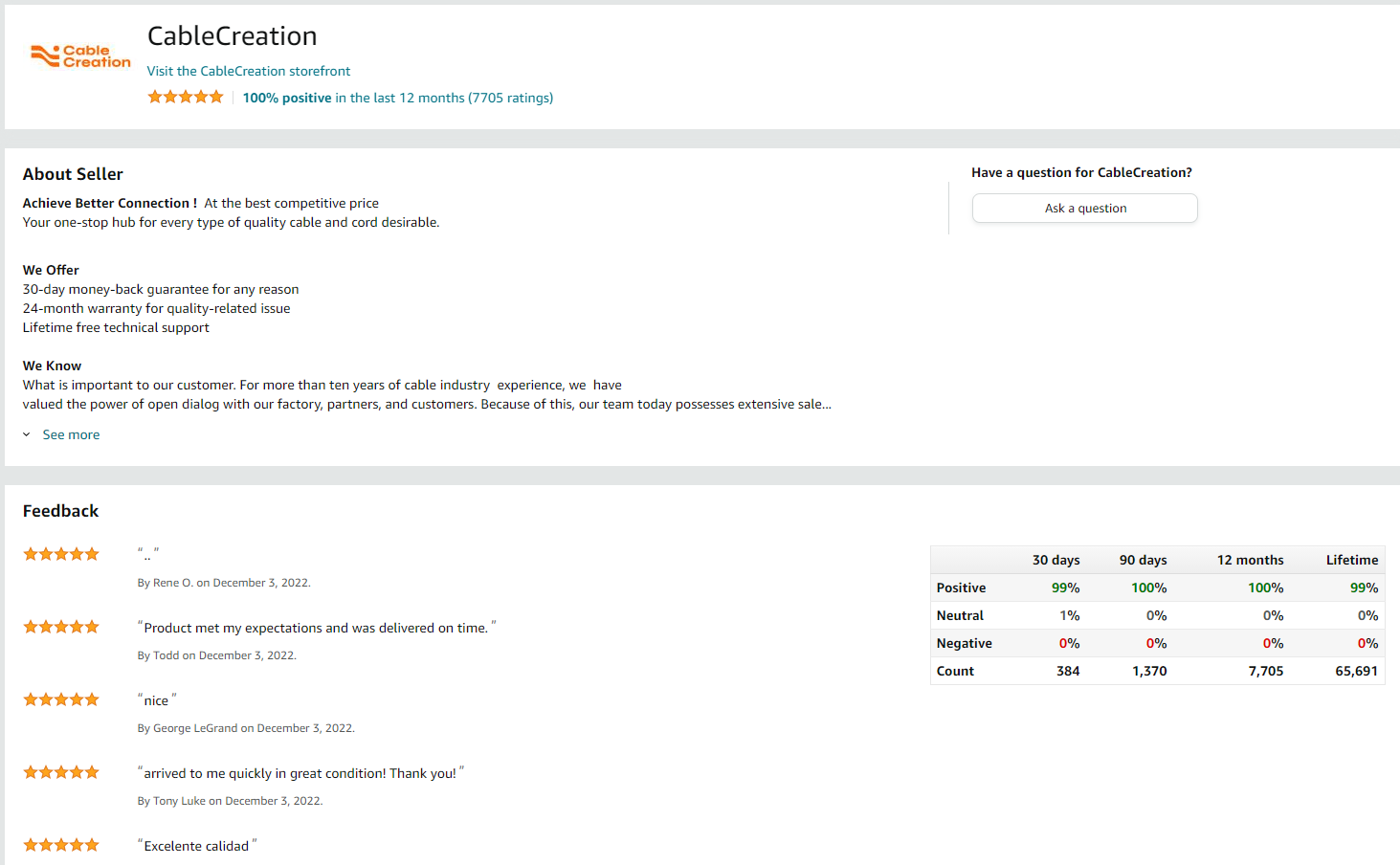Click star rating of Rene O. review
The height and width of the screenshot is (865, 1400).
click(61, 554)
